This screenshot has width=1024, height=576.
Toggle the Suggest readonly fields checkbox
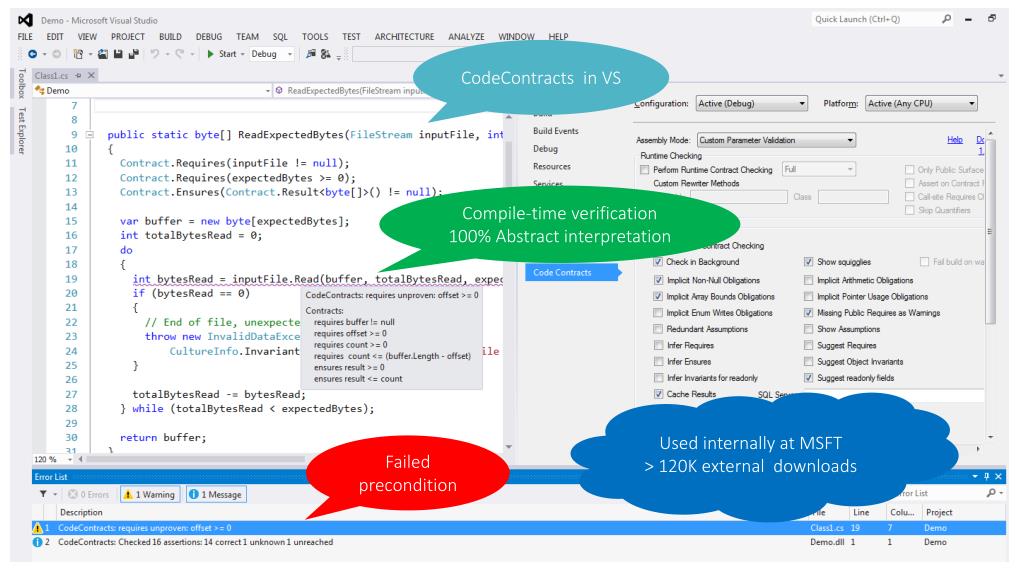[808, 378]
